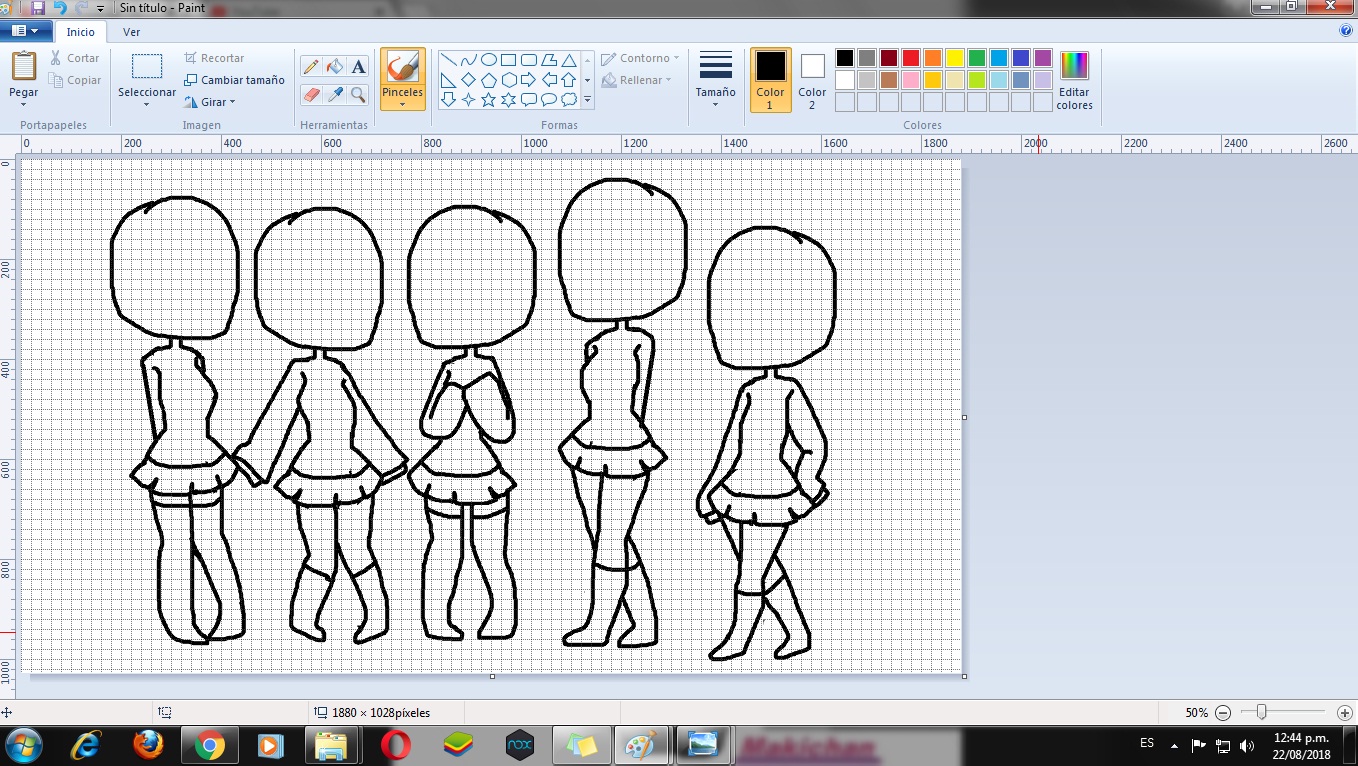Click the zoom in plus button

click(x=1345, y=712)
